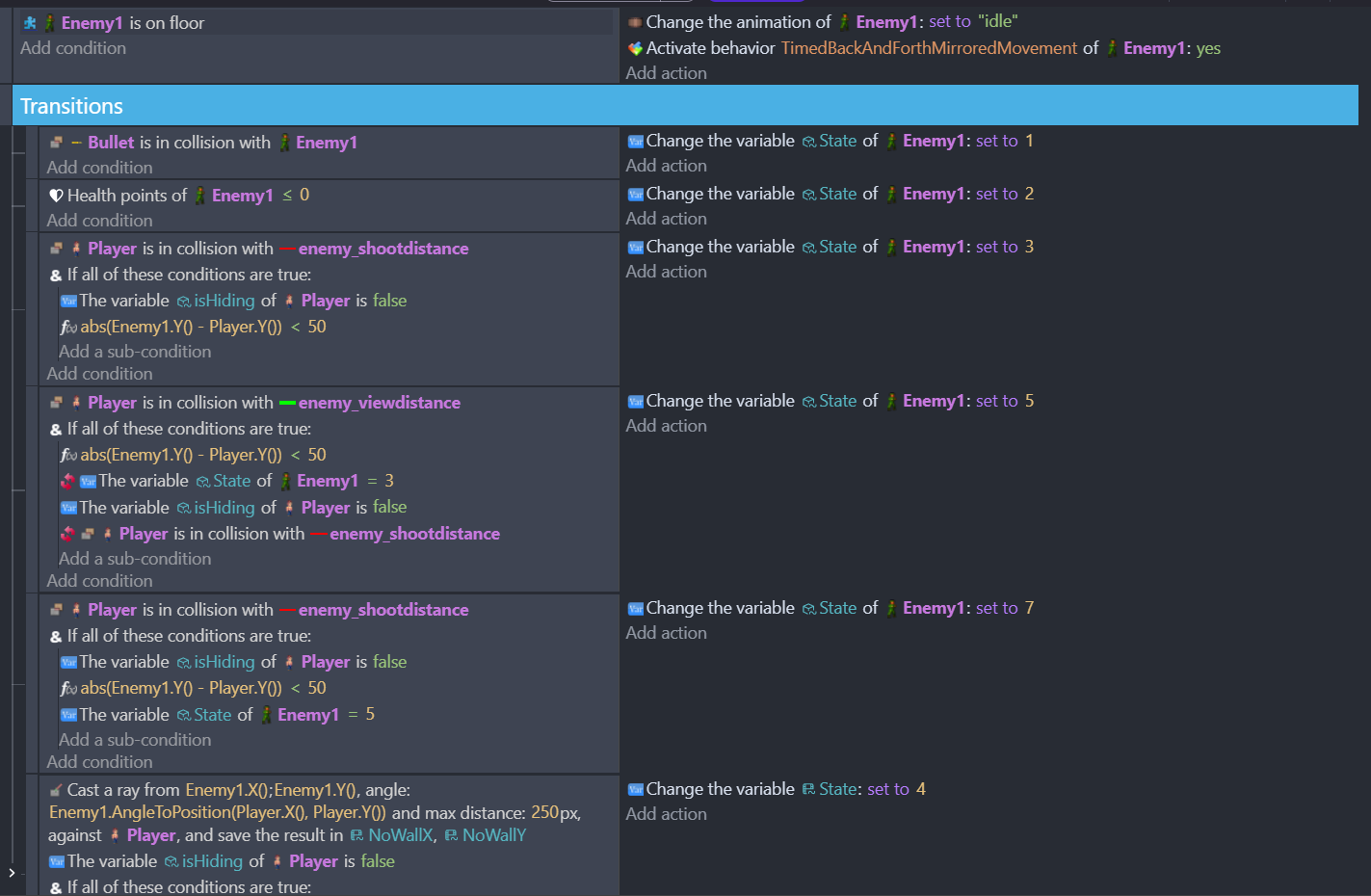Click the collision icon before Bullet condition
The height and width of the screenshot is (896, 1371).
[x=57, y=143]
